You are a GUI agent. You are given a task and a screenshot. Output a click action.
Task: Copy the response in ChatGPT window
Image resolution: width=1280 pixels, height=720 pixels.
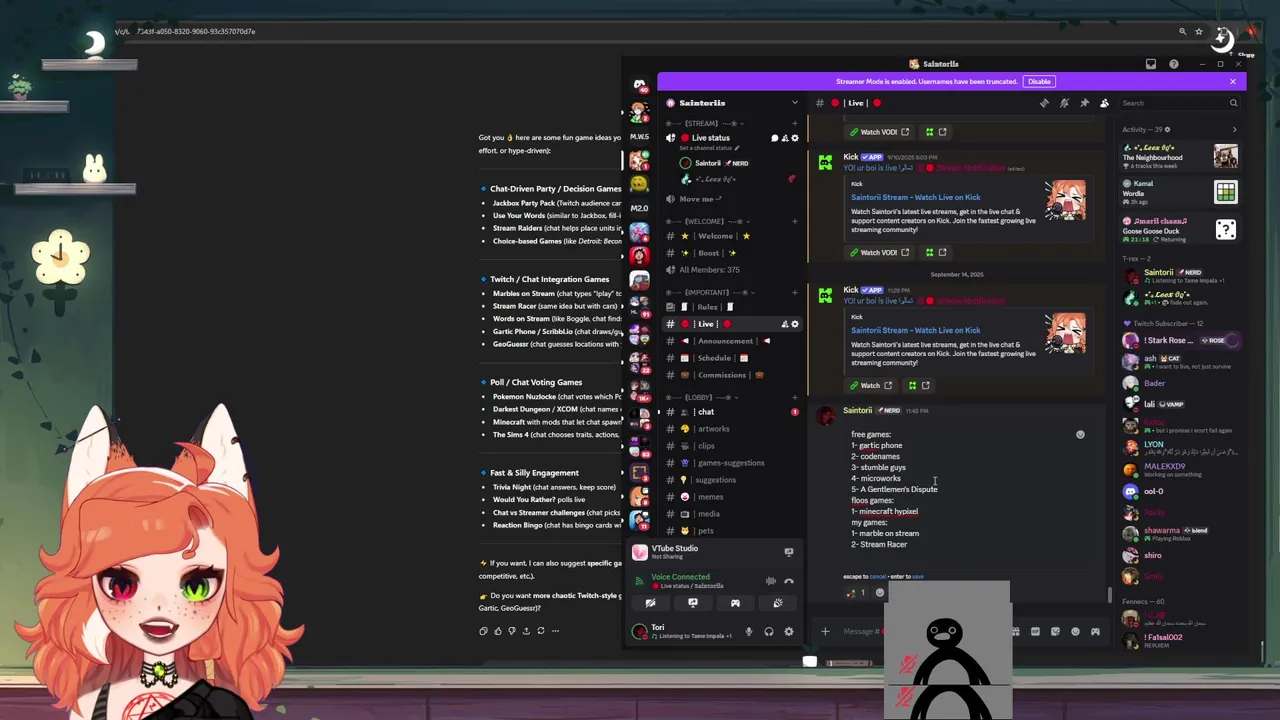(x=484, y=631)
